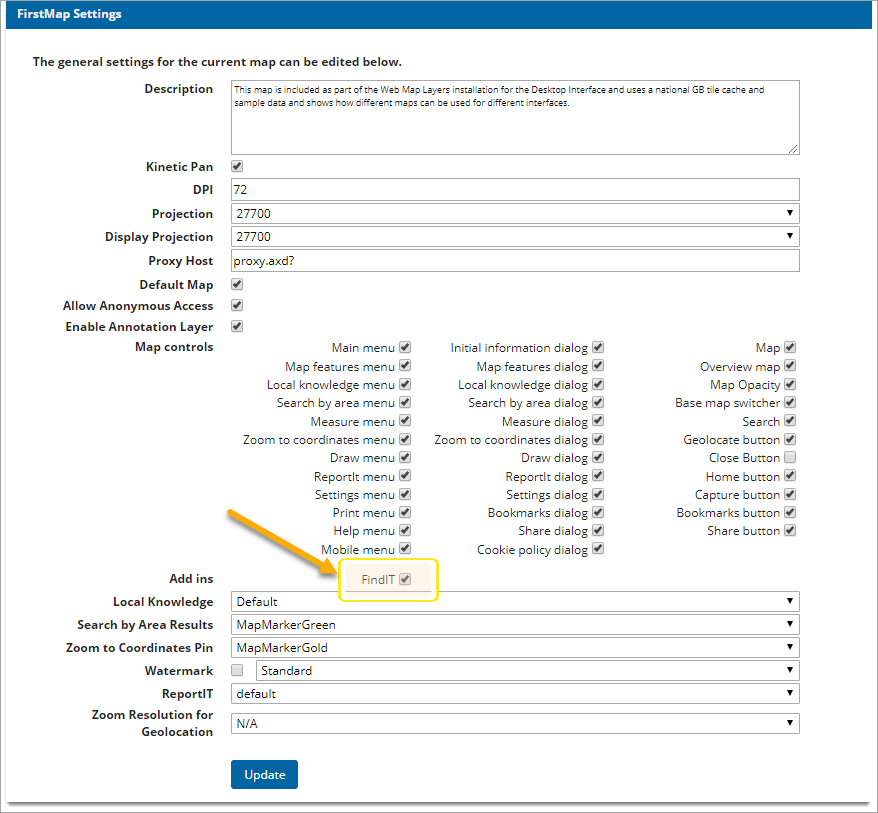Open the ReportIT dropdown
878x813 pixels.
(515, 693)
